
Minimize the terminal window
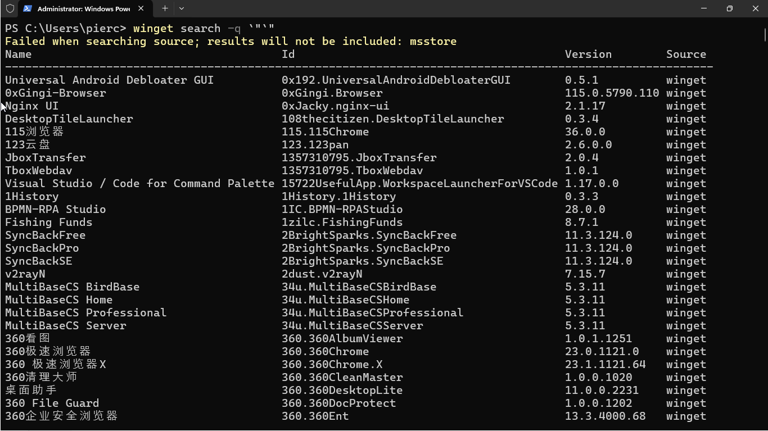[704, 8]
